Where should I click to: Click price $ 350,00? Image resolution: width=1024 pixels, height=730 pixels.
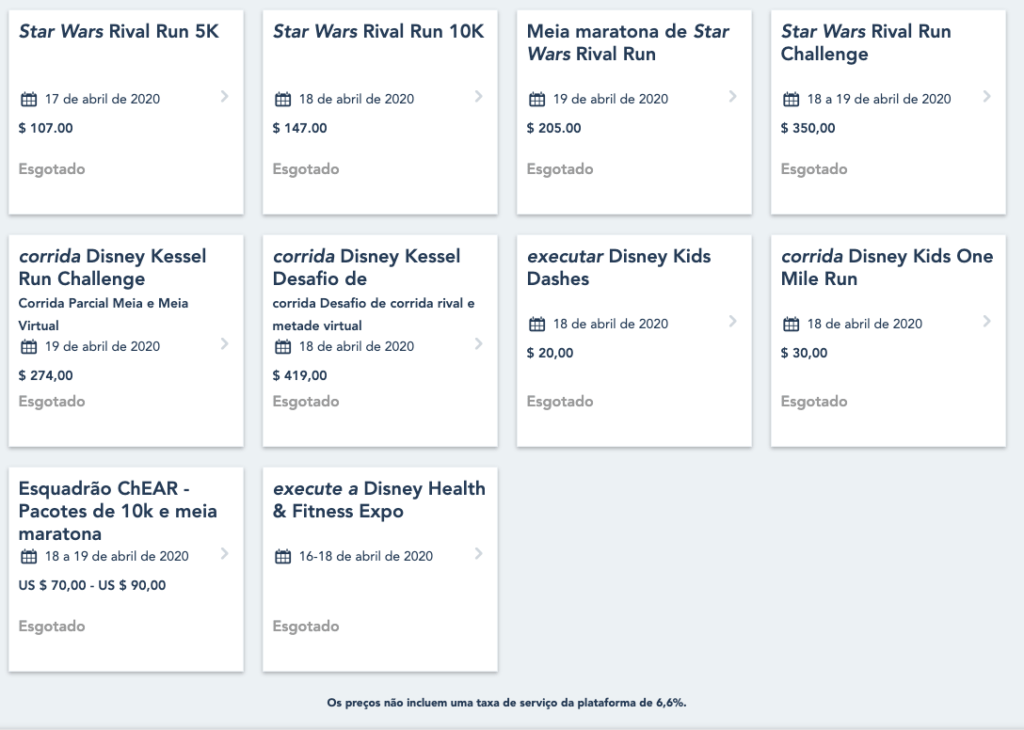(x=808, y=128)
